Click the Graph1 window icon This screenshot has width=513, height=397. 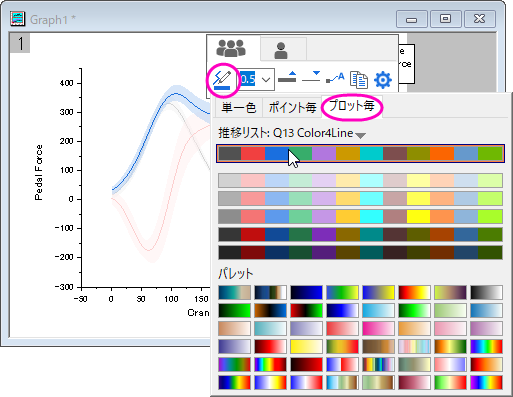click(18, 19)
